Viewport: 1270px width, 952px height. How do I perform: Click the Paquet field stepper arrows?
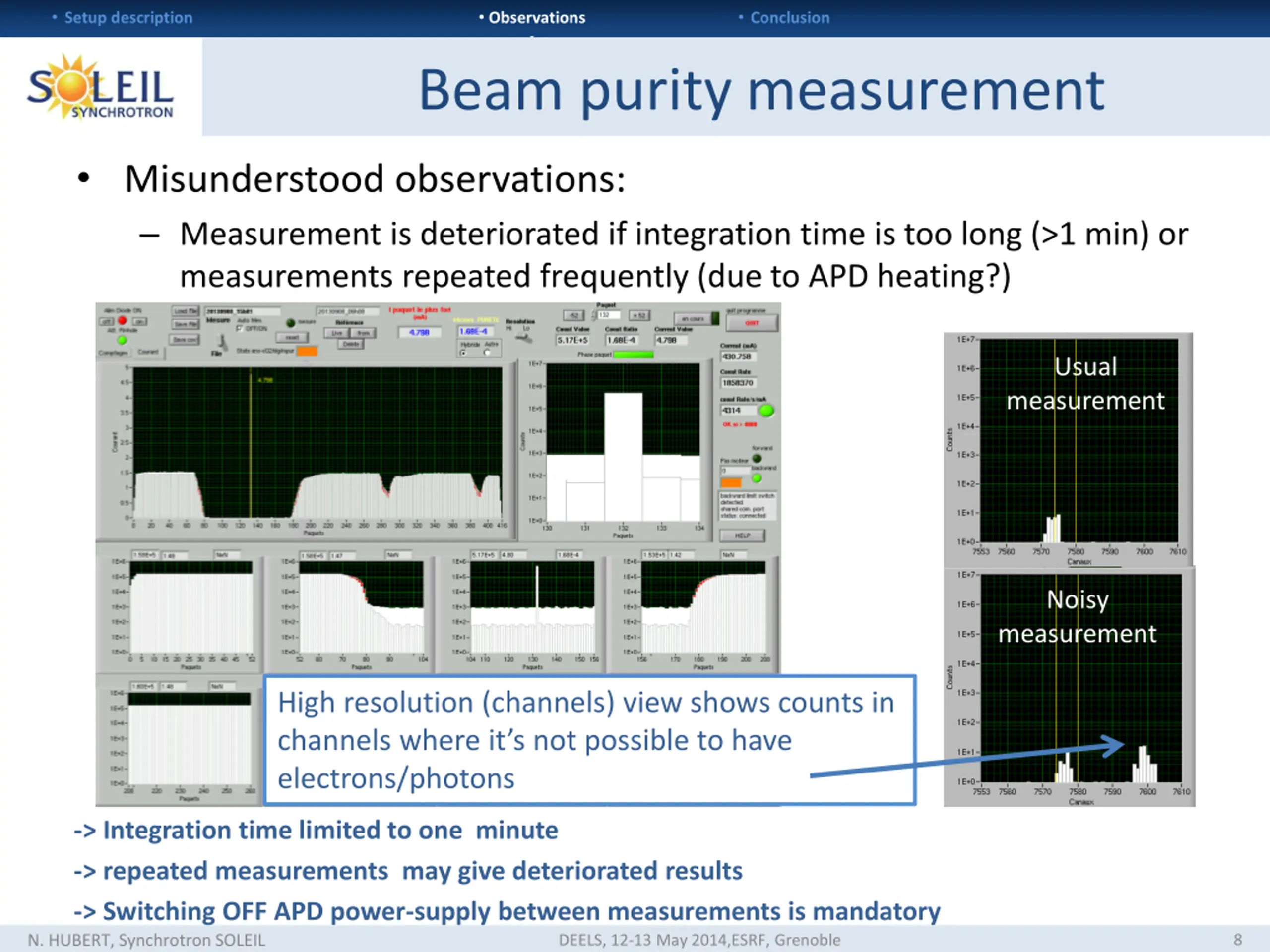point(594,316)
